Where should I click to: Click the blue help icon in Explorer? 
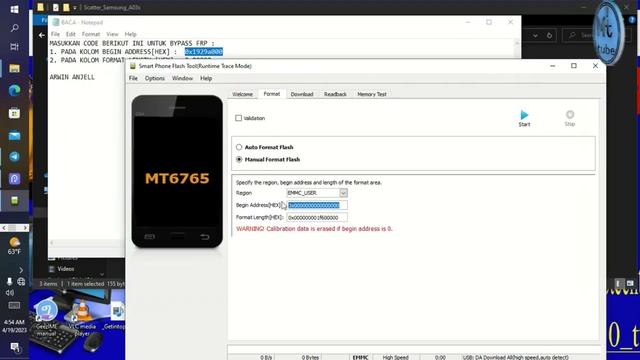tap(632, 20)
